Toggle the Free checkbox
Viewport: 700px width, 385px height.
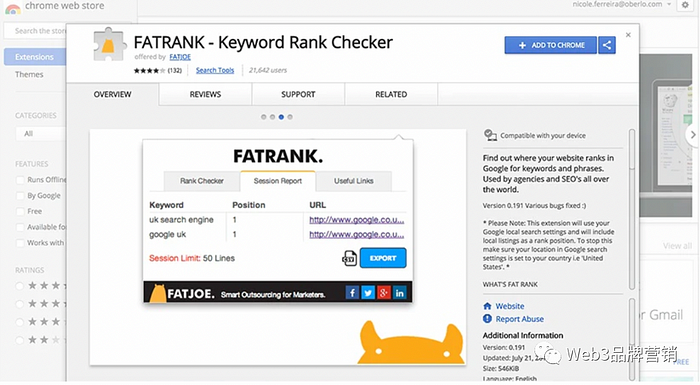(x=20, y=211)
